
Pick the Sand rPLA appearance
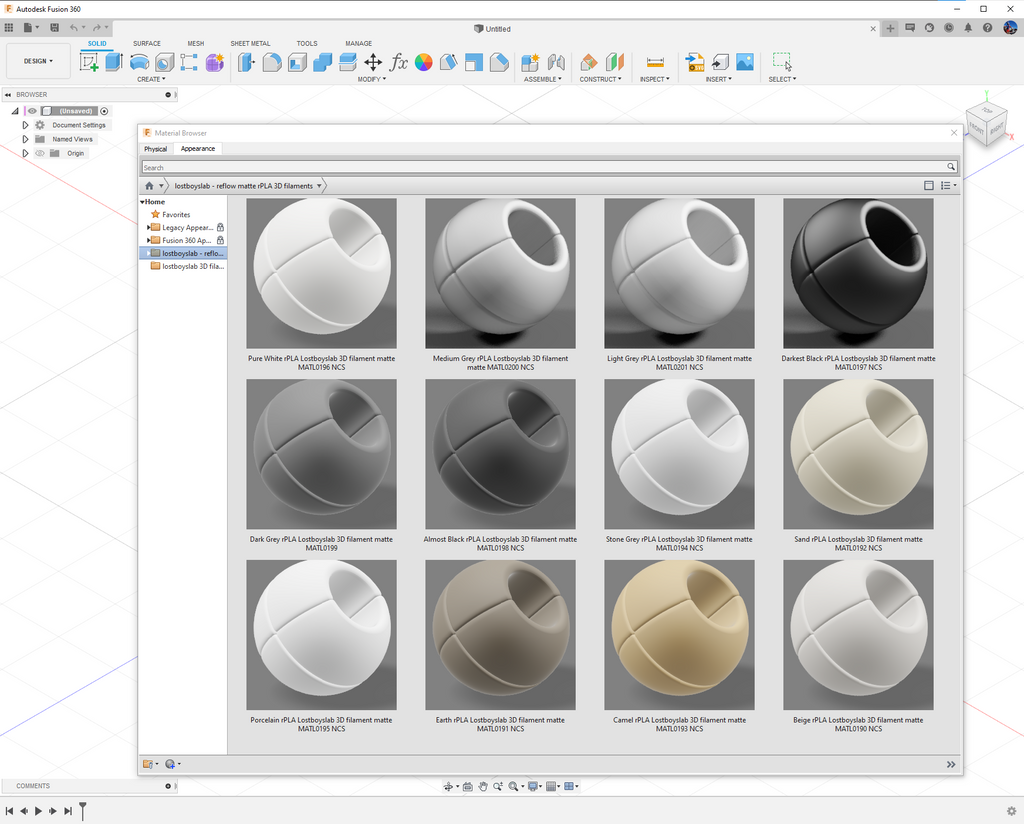pyautogui.click(x=858, y=454)
